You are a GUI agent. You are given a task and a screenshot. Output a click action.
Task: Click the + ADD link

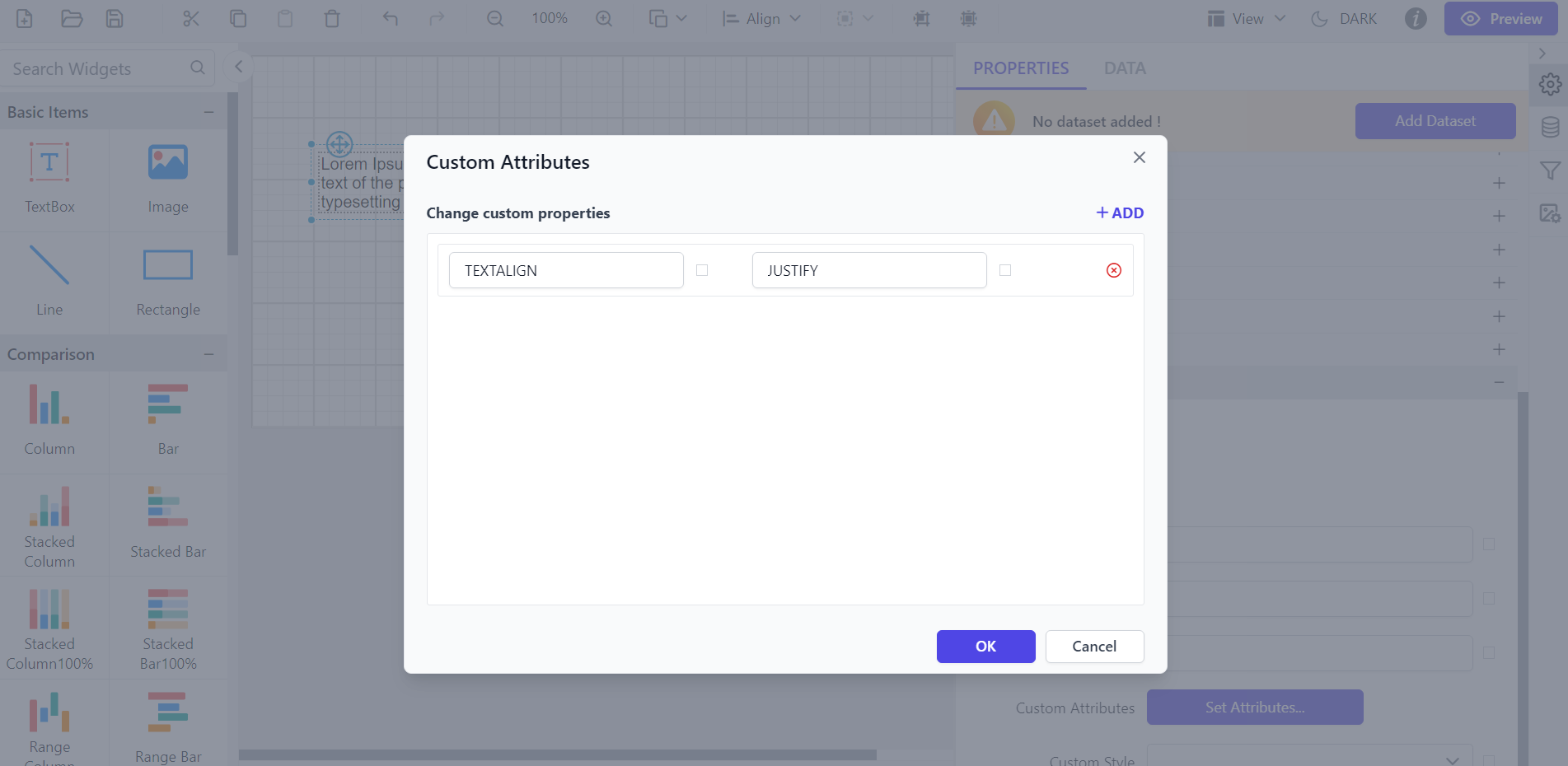pos(1120,213)
